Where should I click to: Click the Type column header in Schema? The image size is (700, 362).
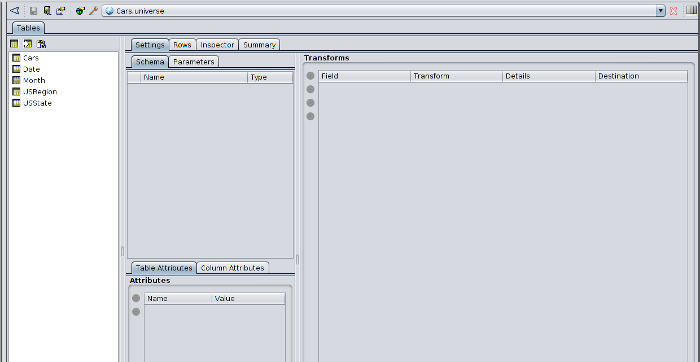270,77
